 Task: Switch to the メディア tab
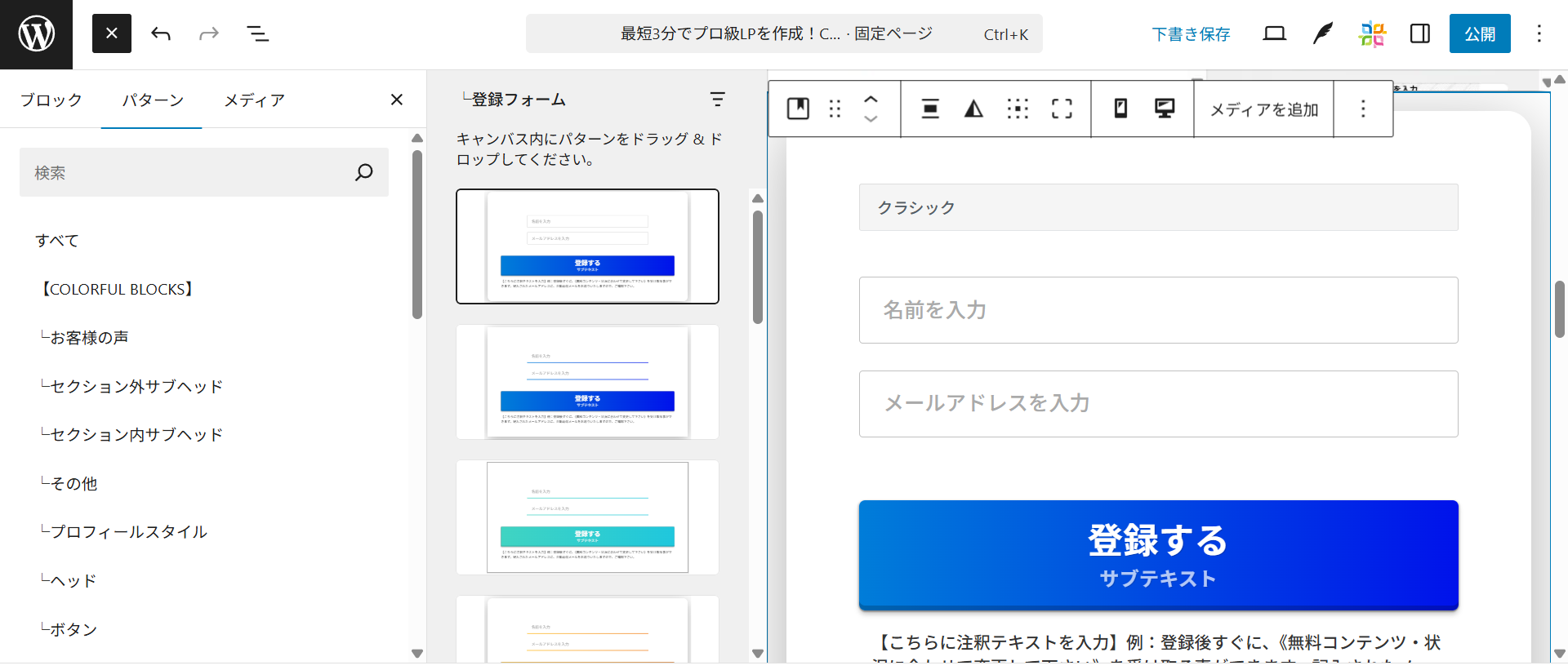click(254, 100)
